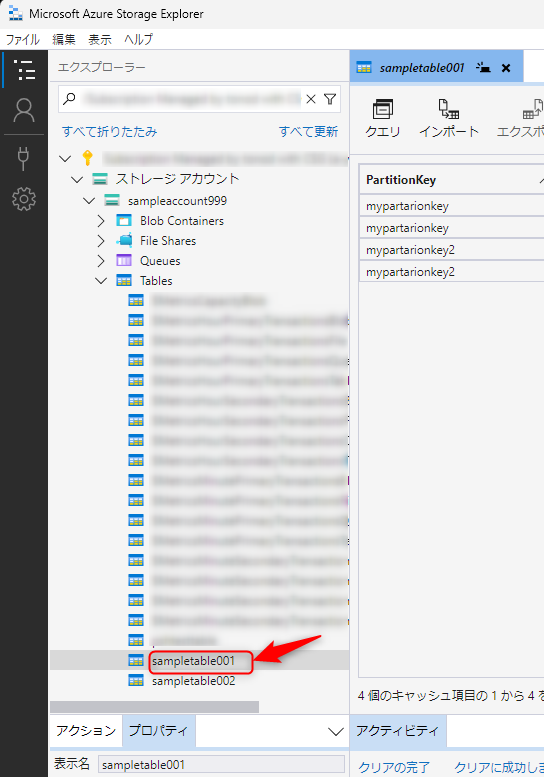
Task: Collapse the sampleaccount999 node
Action: 89,201
